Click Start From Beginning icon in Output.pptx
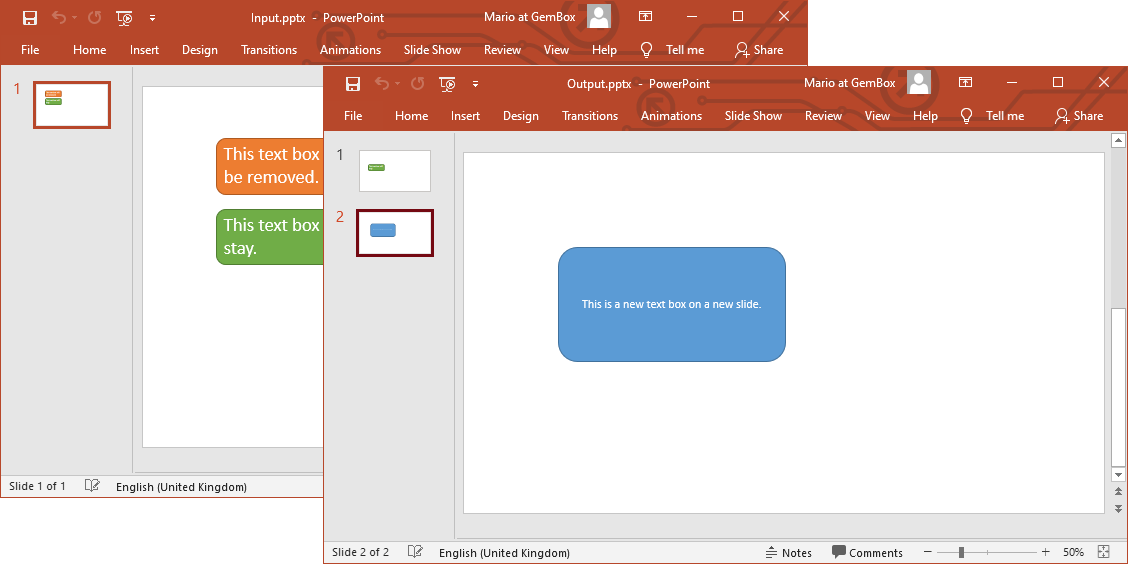The width and height of the screenshot is (1128, 564). 447,84
